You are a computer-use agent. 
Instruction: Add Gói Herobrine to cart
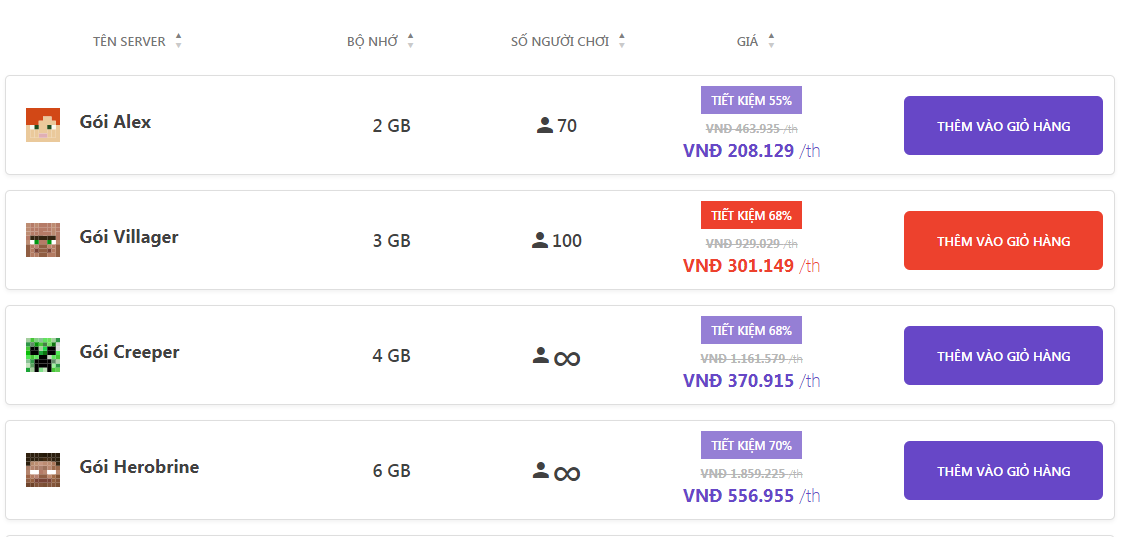click(x=1003, y=471)
